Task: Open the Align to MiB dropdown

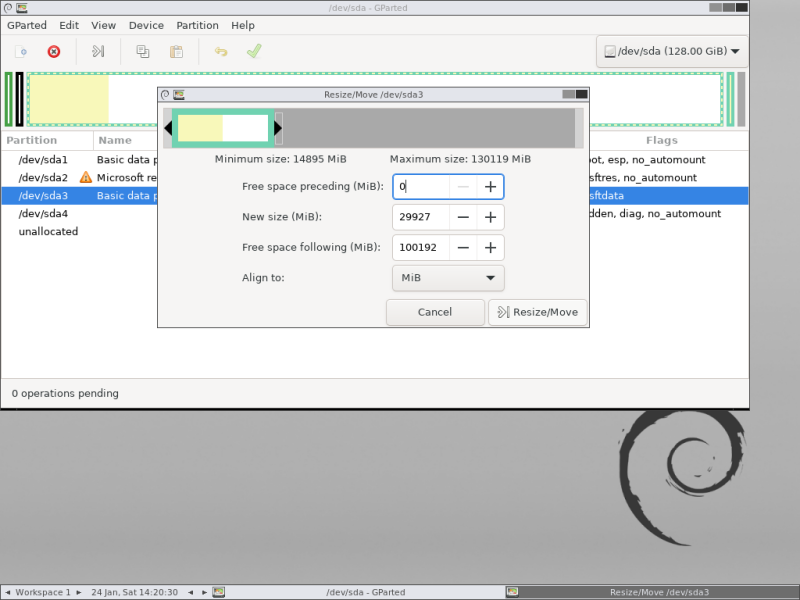Action: 448,278
